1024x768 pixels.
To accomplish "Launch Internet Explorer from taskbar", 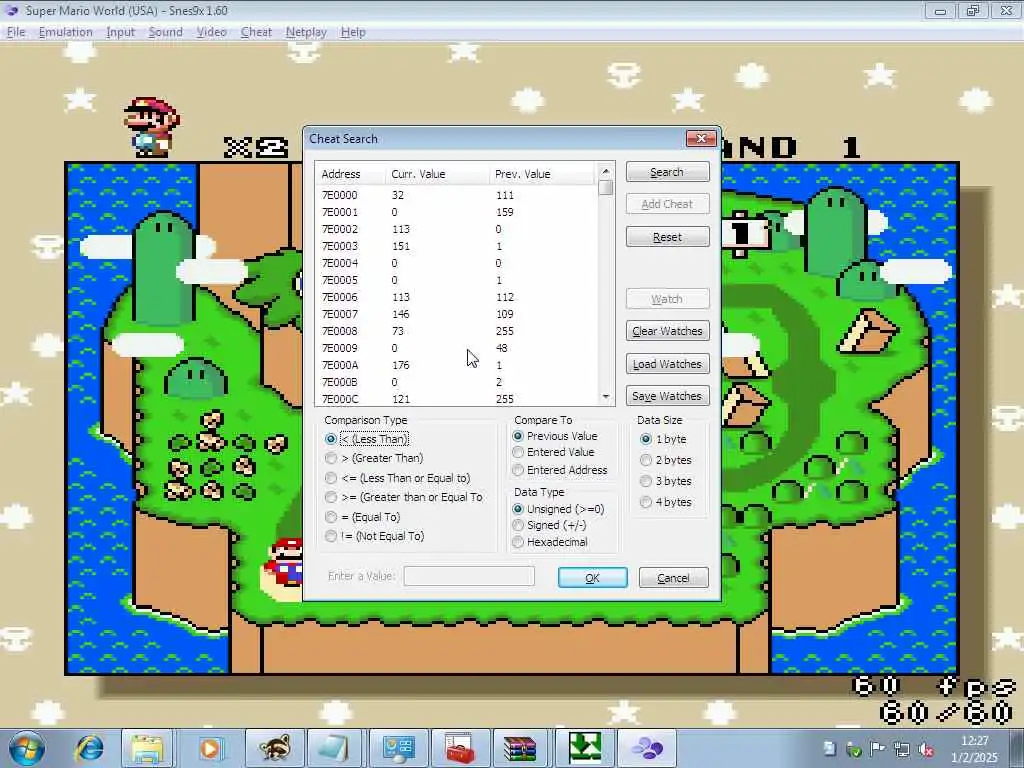I will tap(89, 748).
